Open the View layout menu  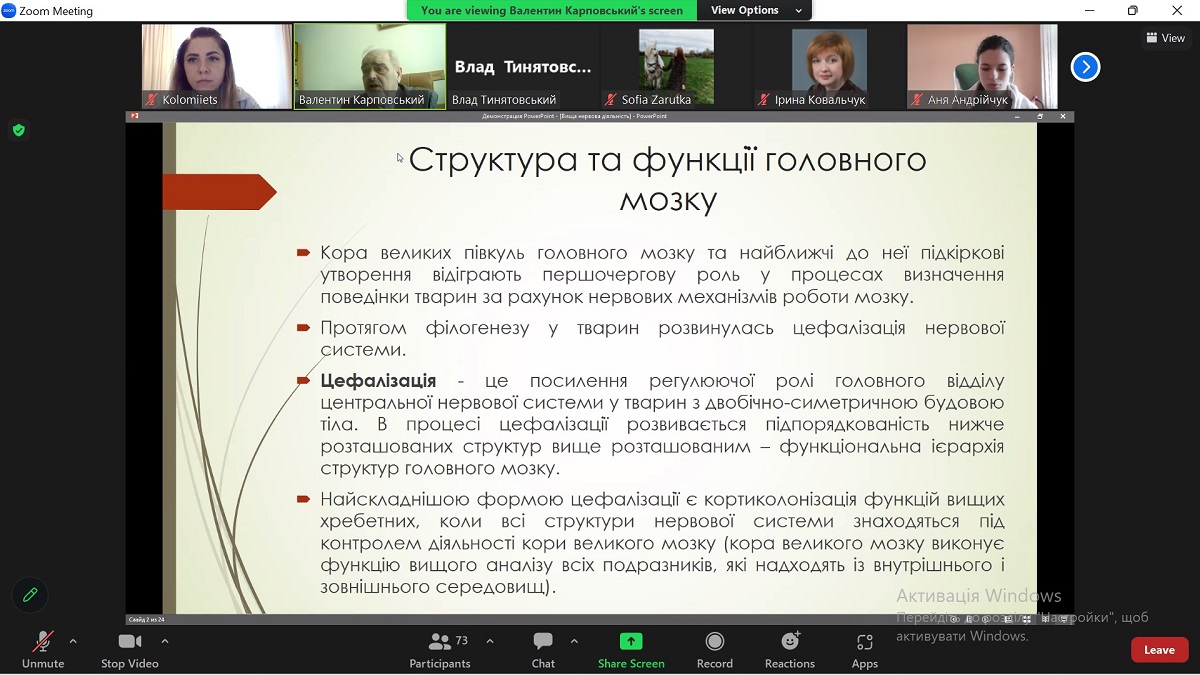click(x=1166, y=38)
